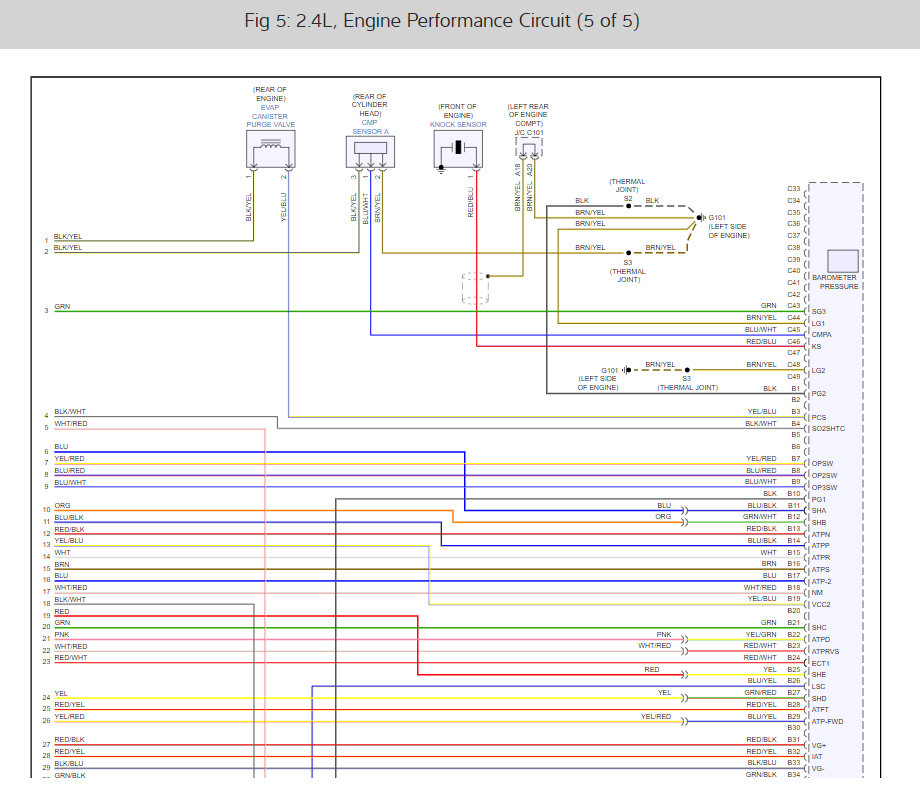Screen dimensions: 920x804
Task: Click the GRN wire label at line 3
Action: pyautogui.click(x=62, y=306)
